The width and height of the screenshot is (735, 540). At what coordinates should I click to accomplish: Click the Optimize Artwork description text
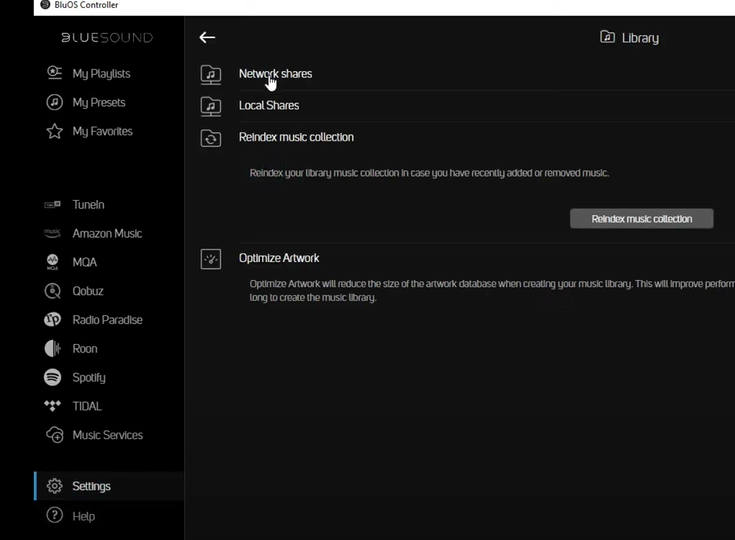492,291
